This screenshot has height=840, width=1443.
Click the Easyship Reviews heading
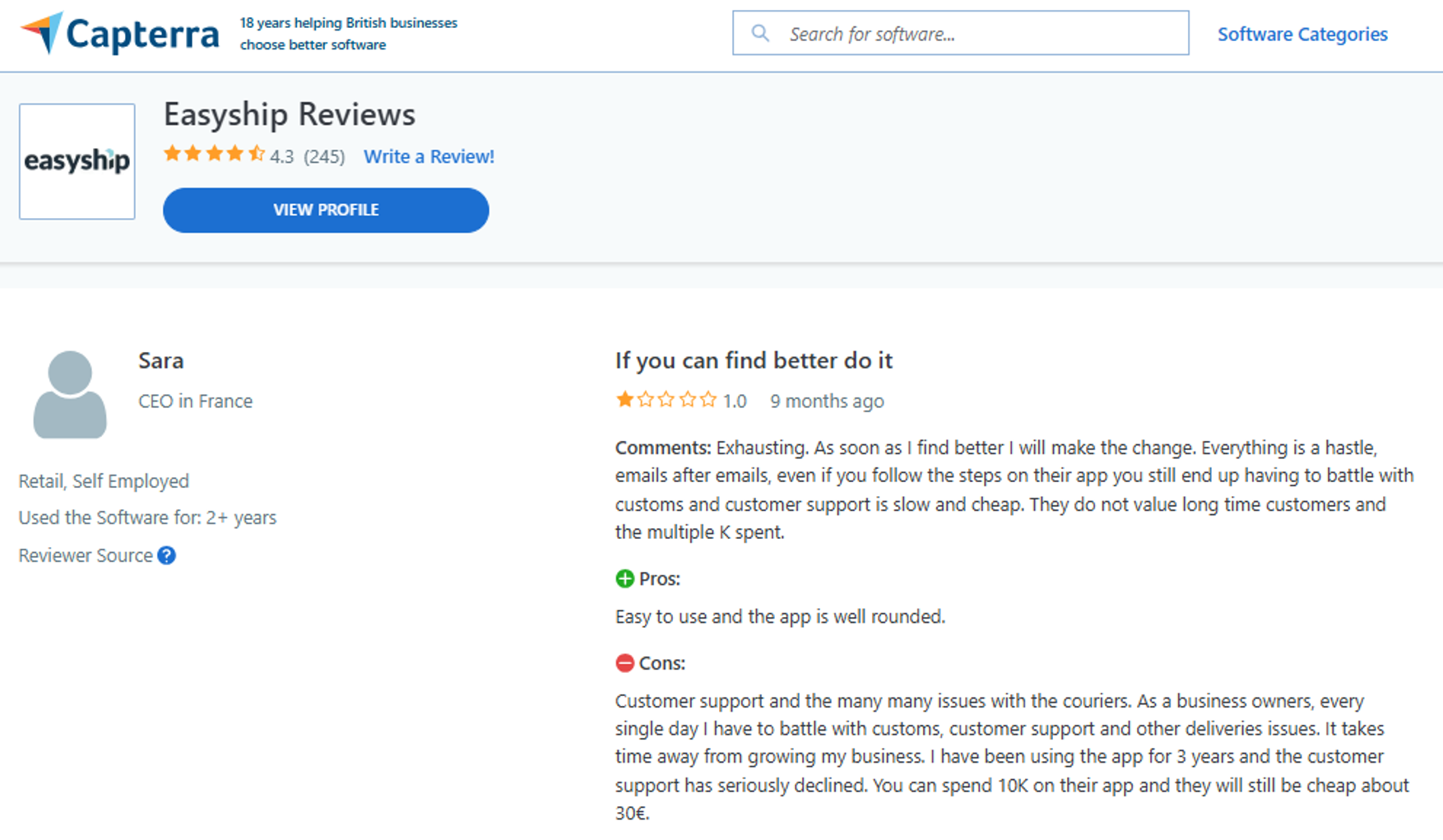coord(289,115)
